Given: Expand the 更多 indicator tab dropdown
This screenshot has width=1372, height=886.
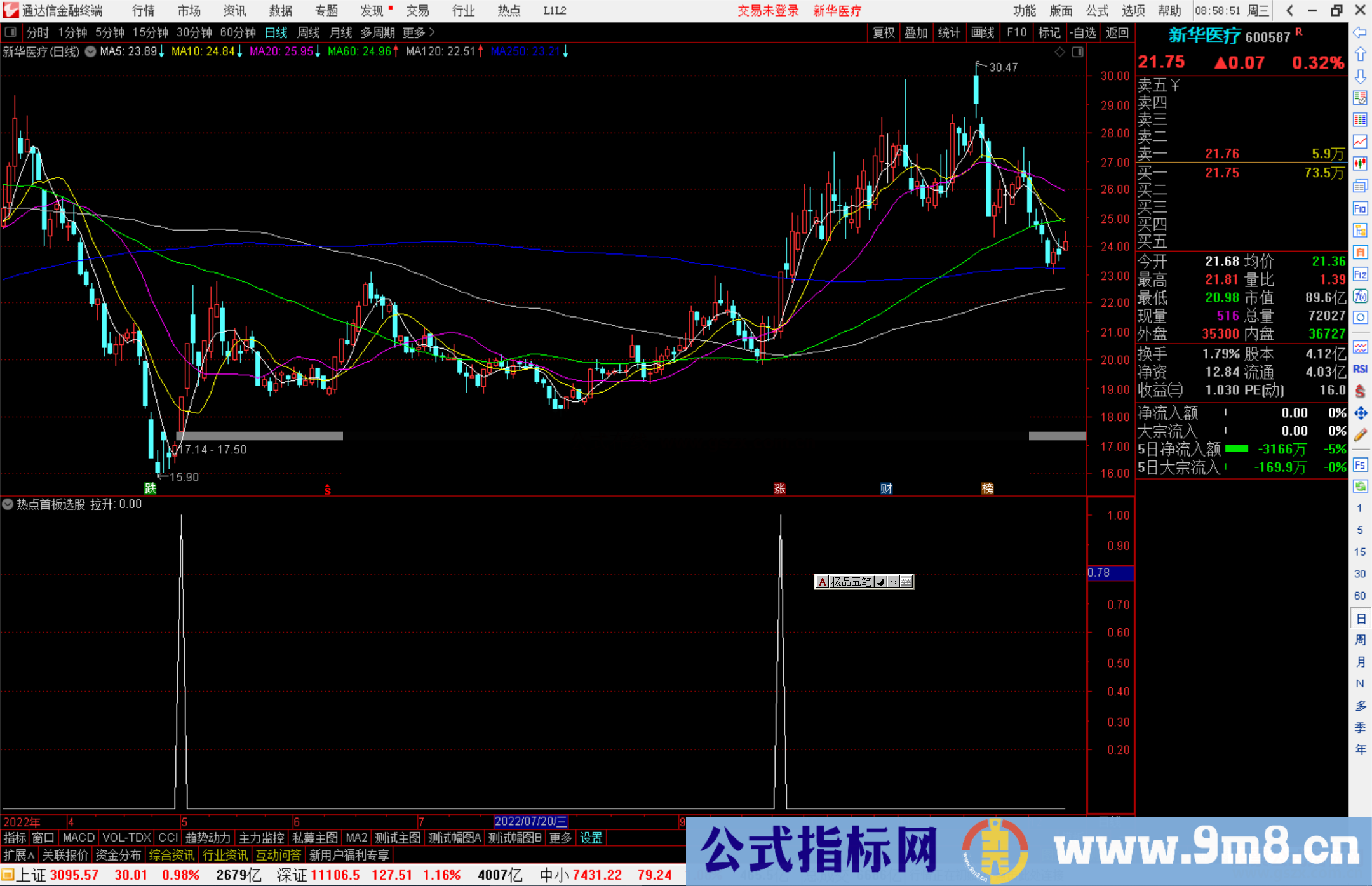Looking at the screenshot, I should (x=560, y=838).
